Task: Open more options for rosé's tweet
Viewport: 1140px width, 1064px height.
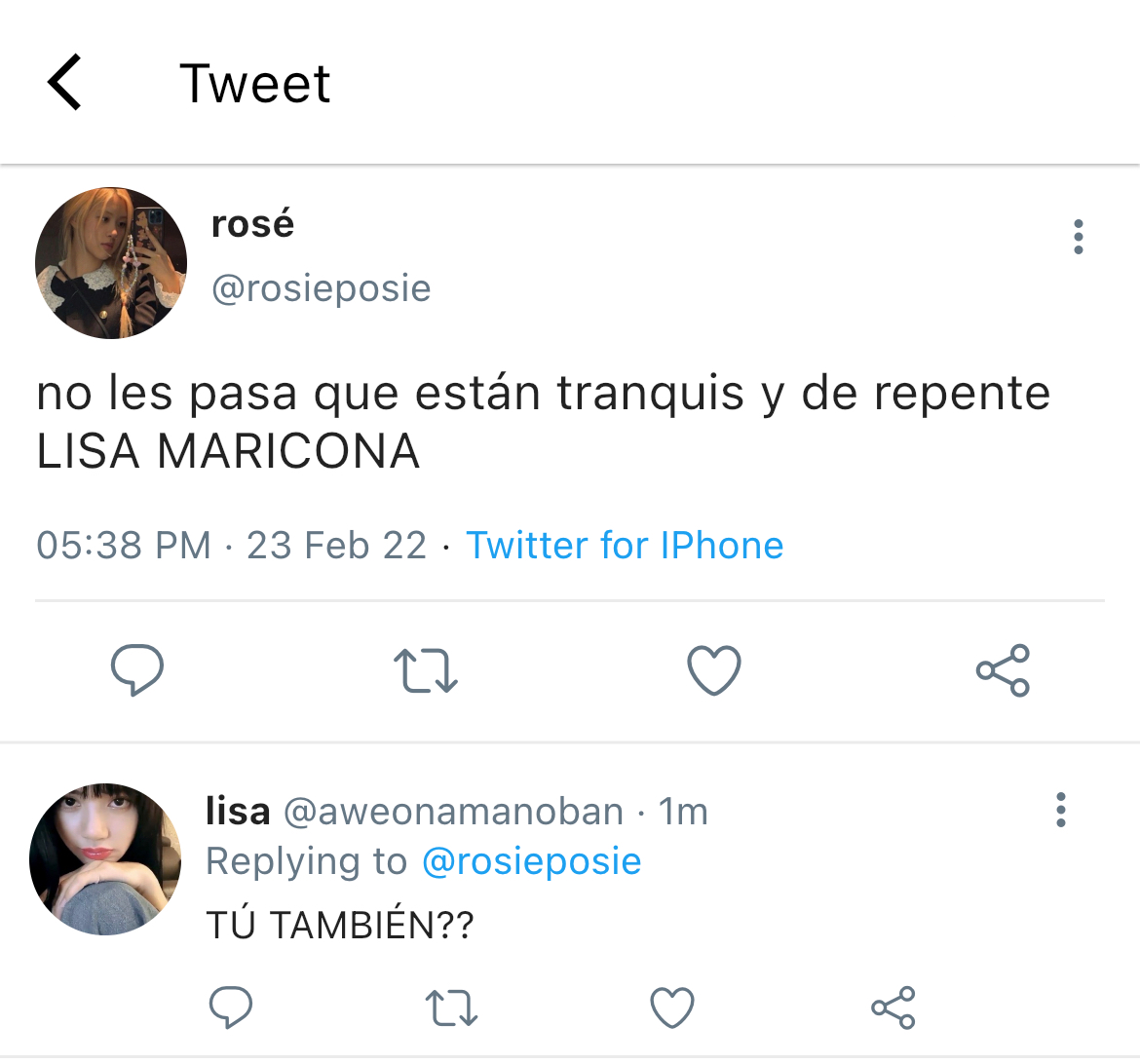Action: [1079, 237]
